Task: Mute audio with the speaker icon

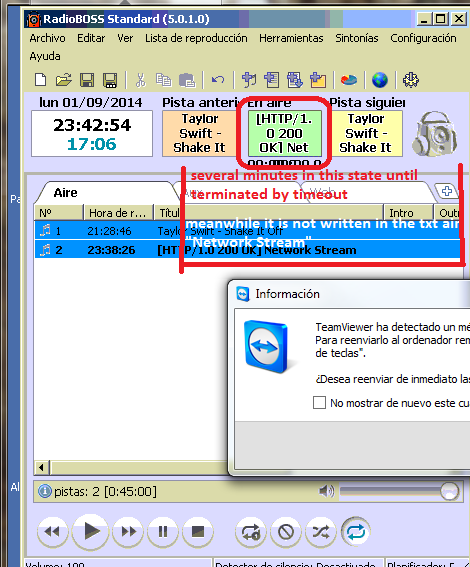Action: point(326,491)
